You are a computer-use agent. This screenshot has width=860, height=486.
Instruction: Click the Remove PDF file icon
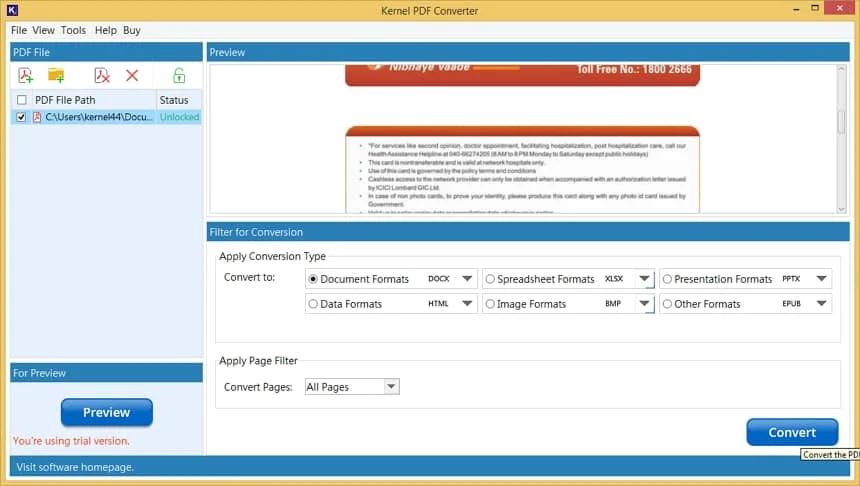[102, 75]
